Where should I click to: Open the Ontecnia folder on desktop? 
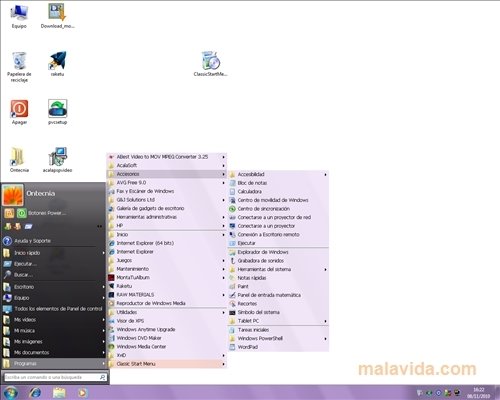tap(19, 160)
